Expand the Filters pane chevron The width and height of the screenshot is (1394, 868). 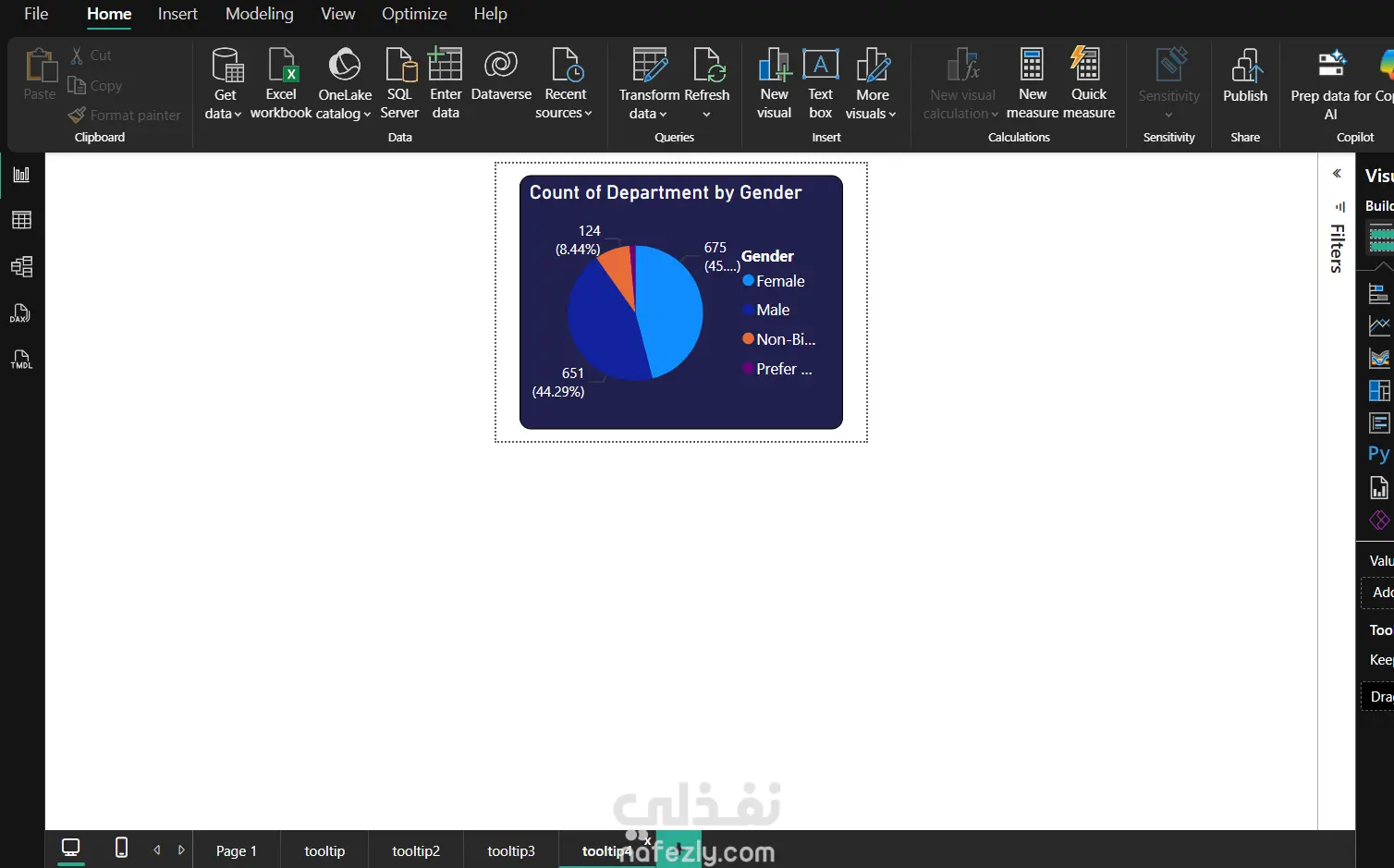click(1337, 174)
